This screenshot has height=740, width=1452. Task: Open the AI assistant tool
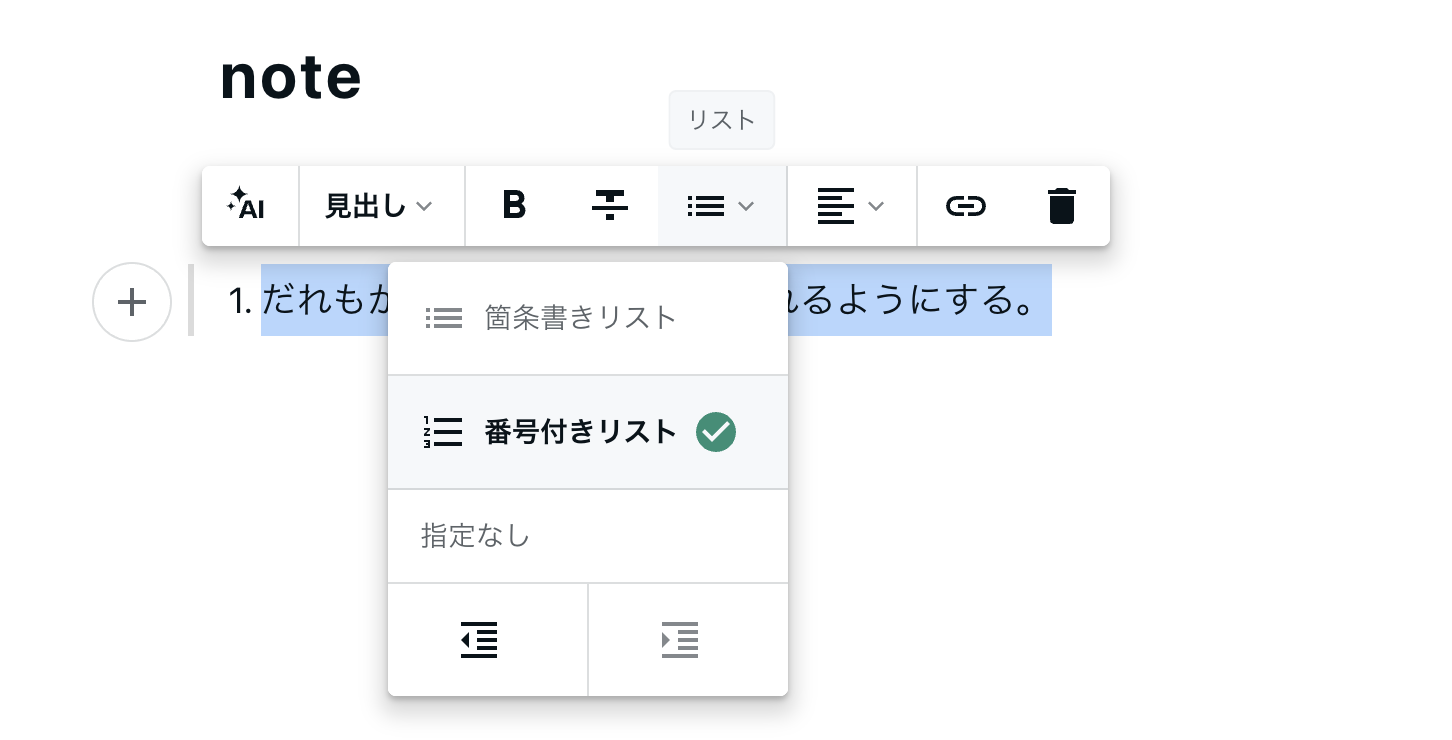pyautogui.click(x=250, y=206)
